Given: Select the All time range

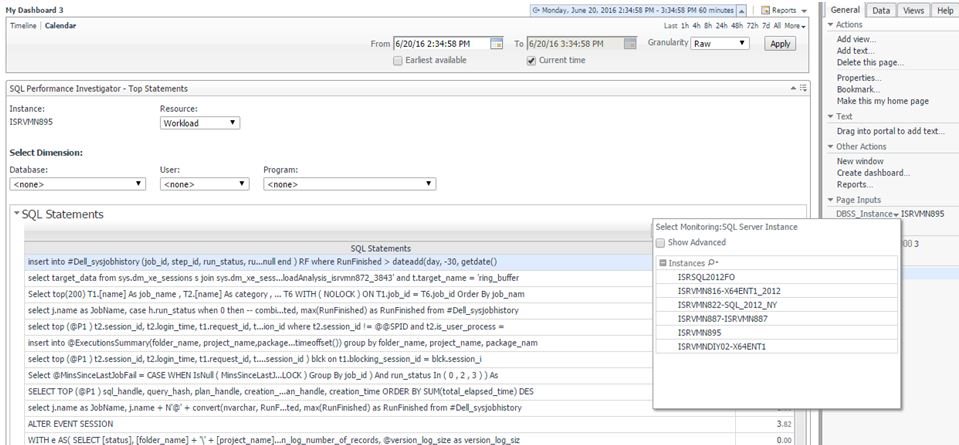Looking at the screenshot, I should (x=777, y=26).
